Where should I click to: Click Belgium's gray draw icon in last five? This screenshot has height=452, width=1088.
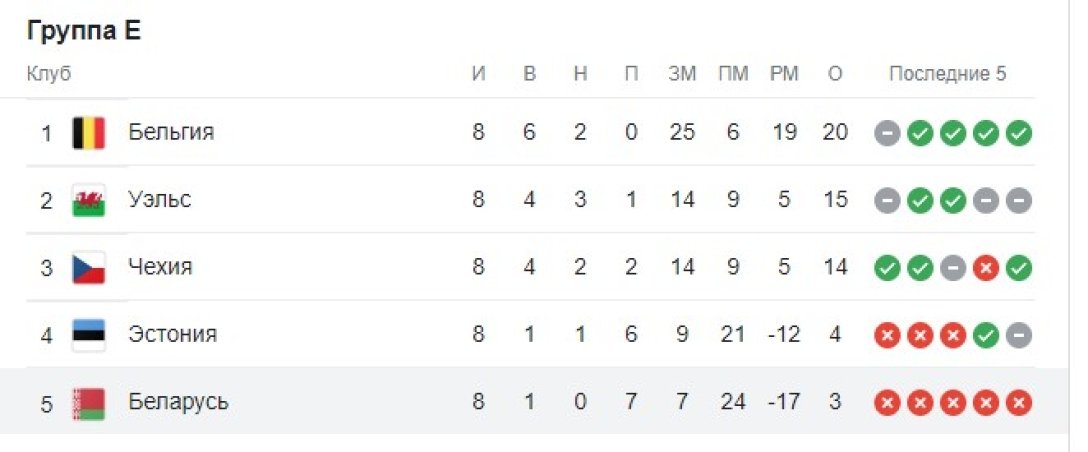click(887, 133)
